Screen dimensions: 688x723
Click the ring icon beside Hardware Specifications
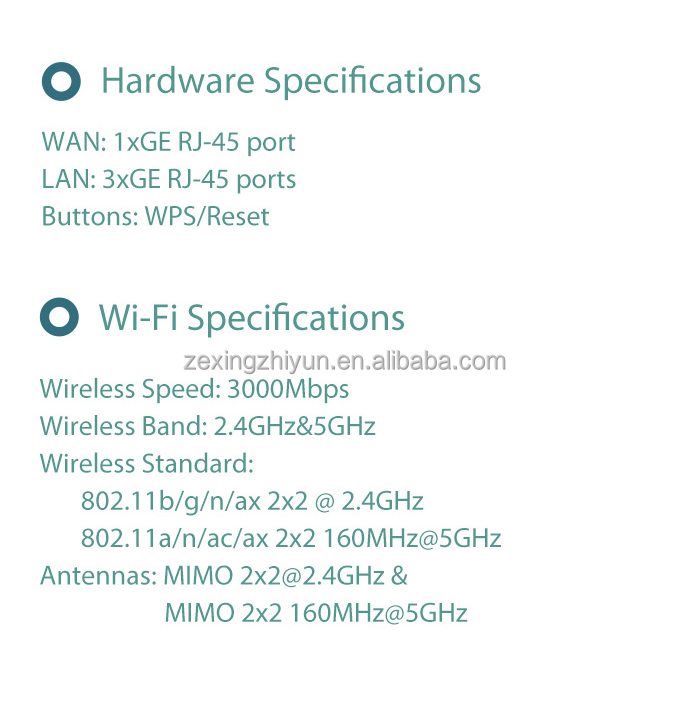tap(61, 82)
